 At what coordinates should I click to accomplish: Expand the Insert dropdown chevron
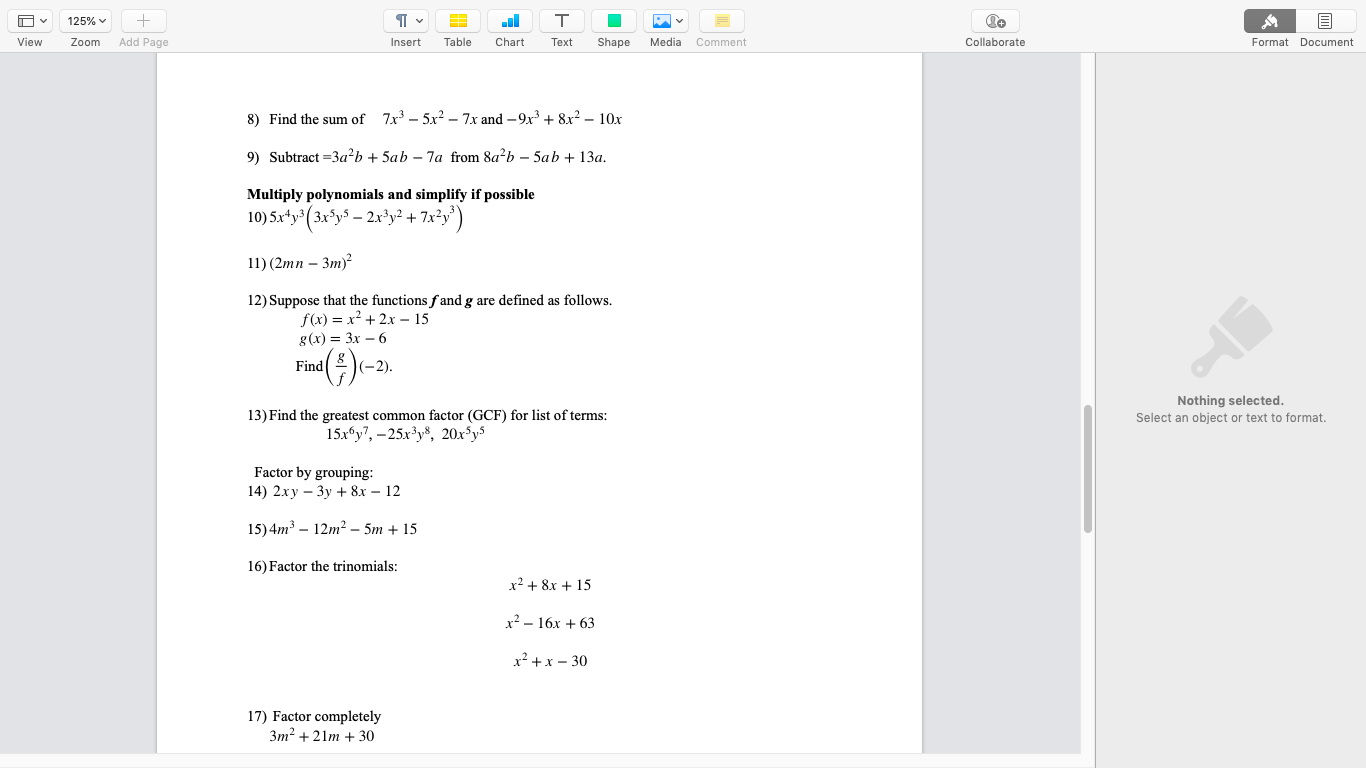417,20
